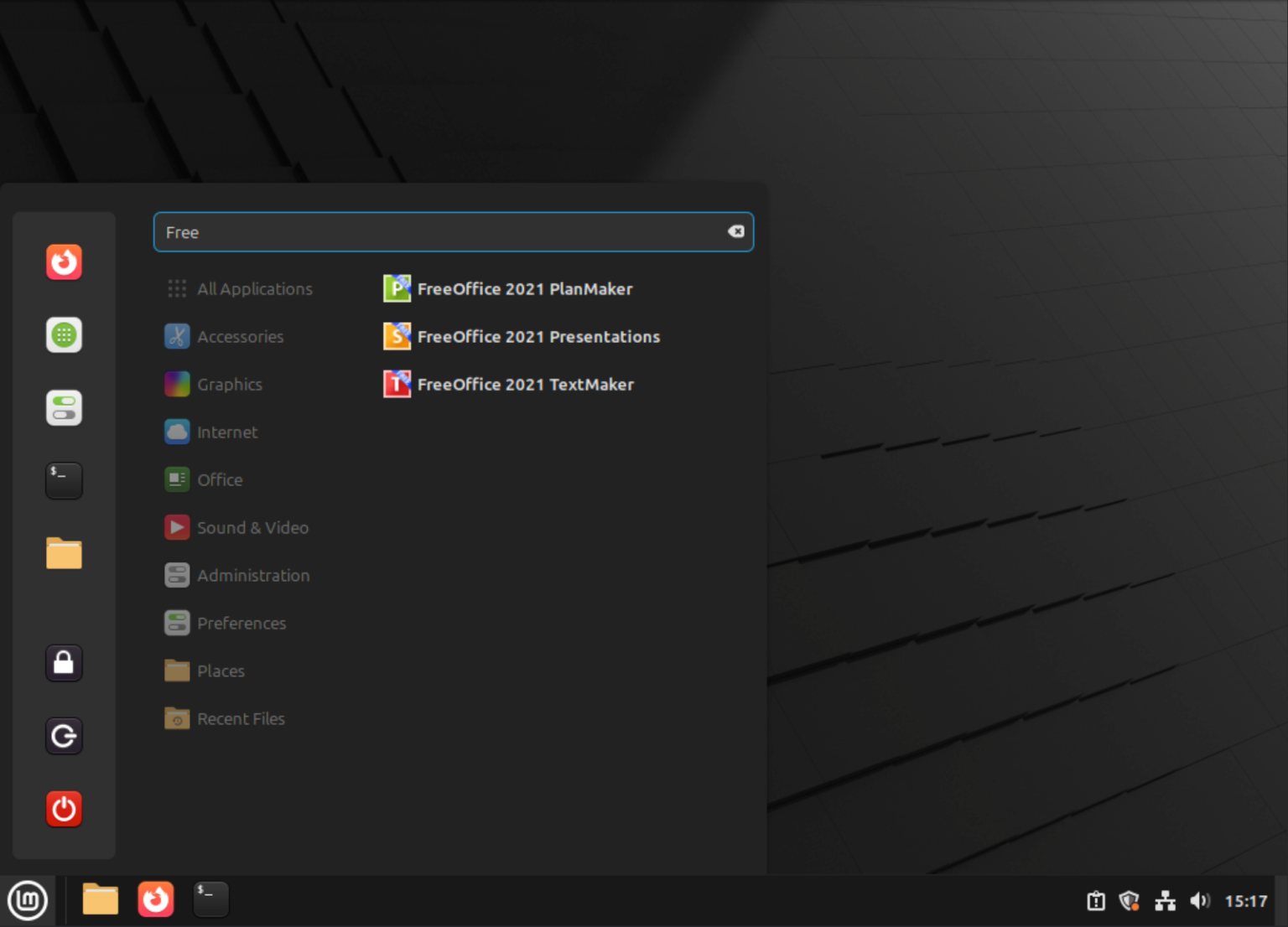Viewport: 1288px width, 927px height.
Task: Open the Recent Files category
Action: tap(241, 718)
